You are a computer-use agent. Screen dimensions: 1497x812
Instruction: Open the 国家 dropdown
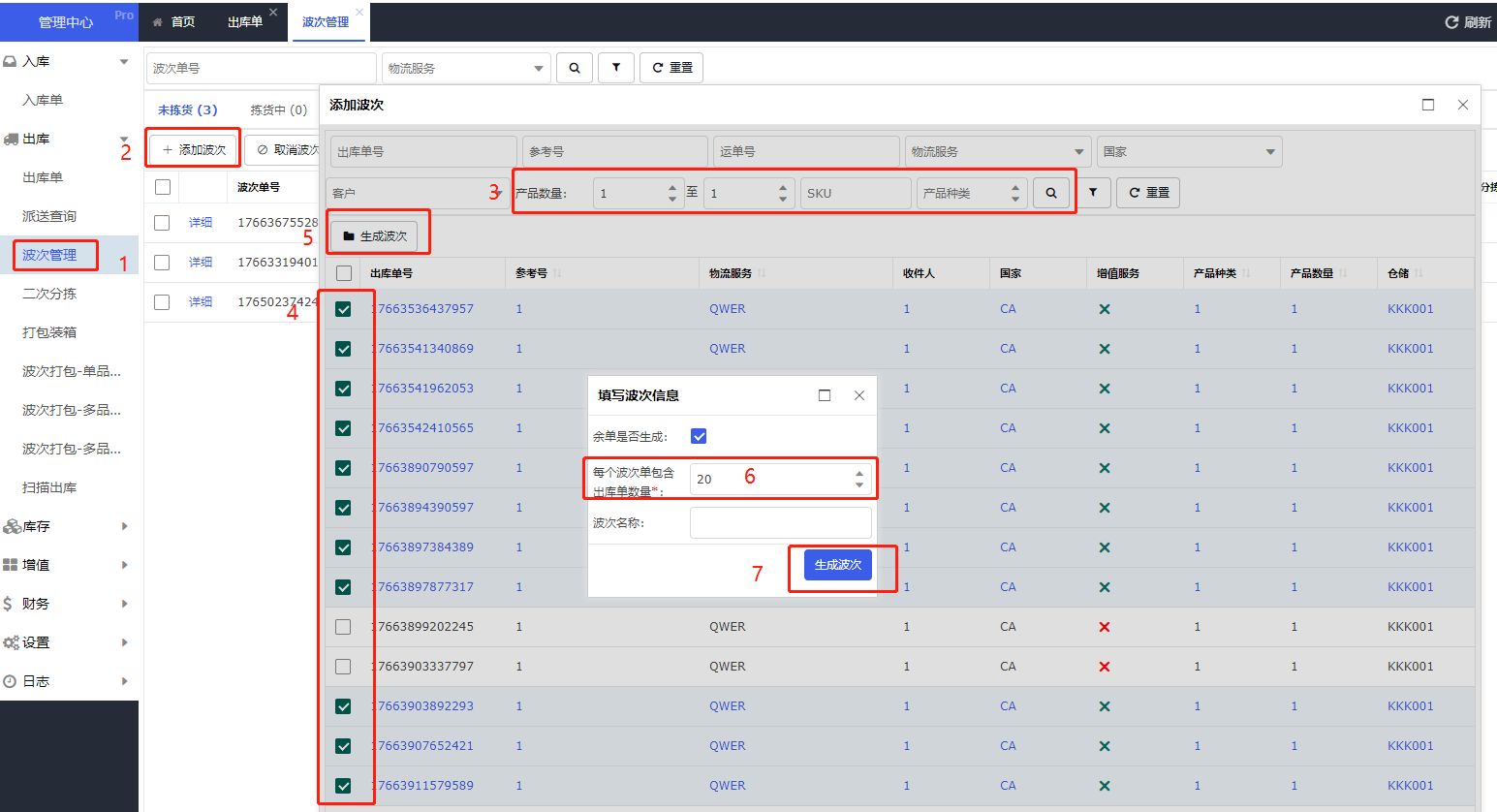coord(1189,151)
